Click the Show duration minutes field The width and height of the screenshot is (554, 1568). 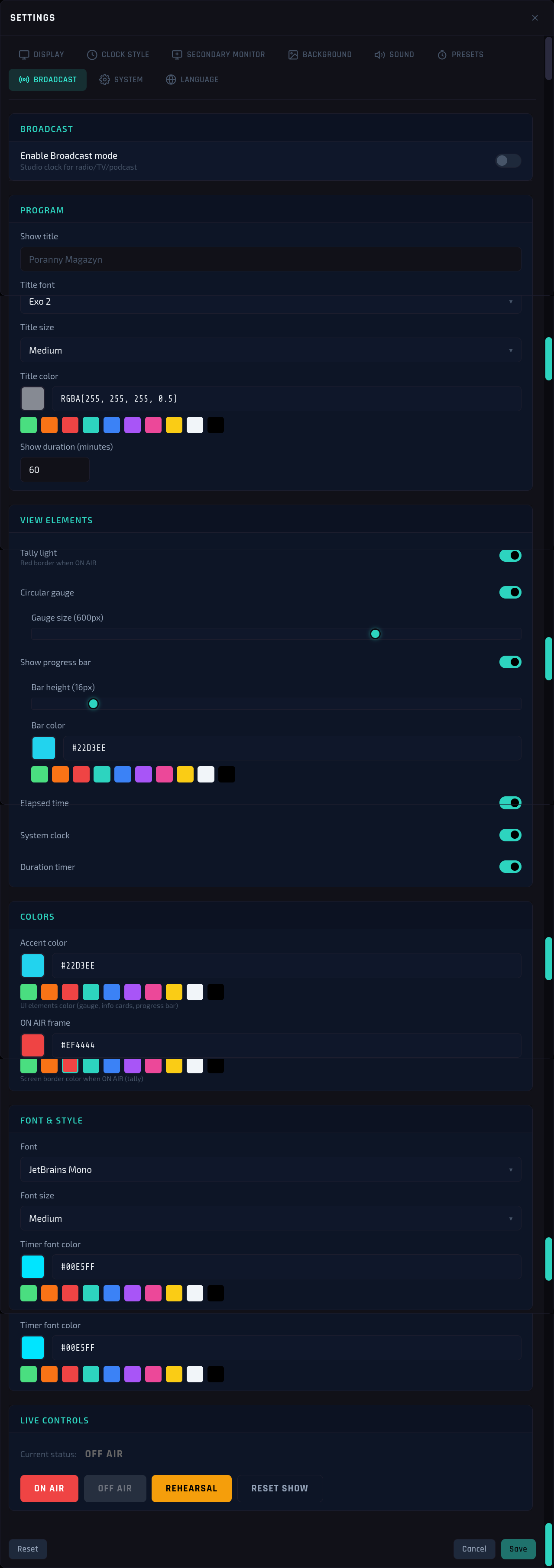tap(55, 470)
